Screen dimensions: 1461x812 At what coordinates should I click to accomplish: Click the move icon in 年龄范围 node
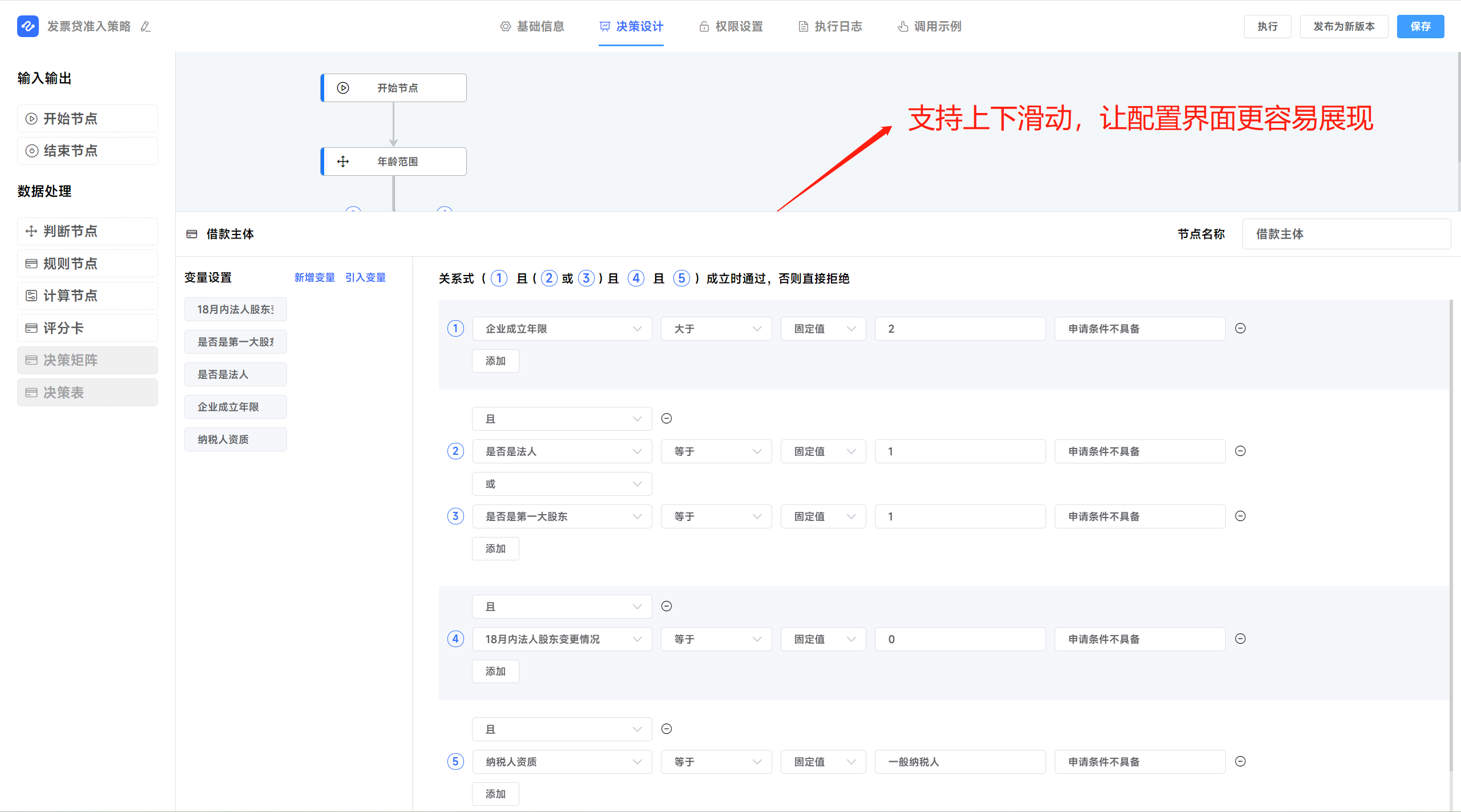pyautogui.click(x=343, y=161)
